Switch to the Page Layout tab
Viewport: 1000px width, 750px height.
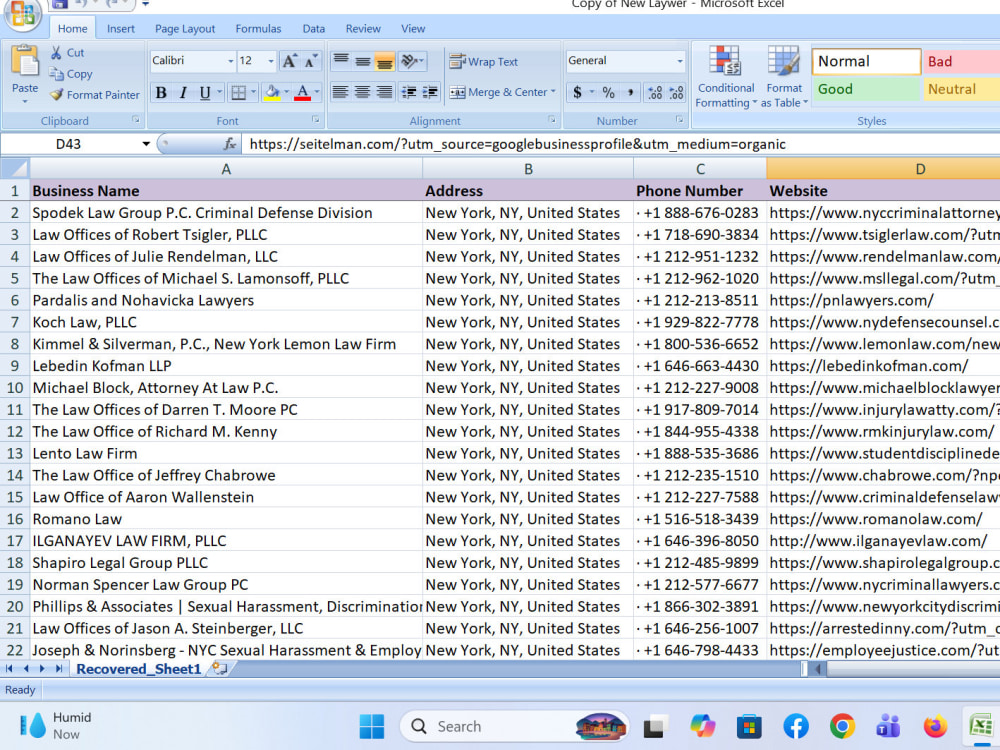[x=185, y=29]
